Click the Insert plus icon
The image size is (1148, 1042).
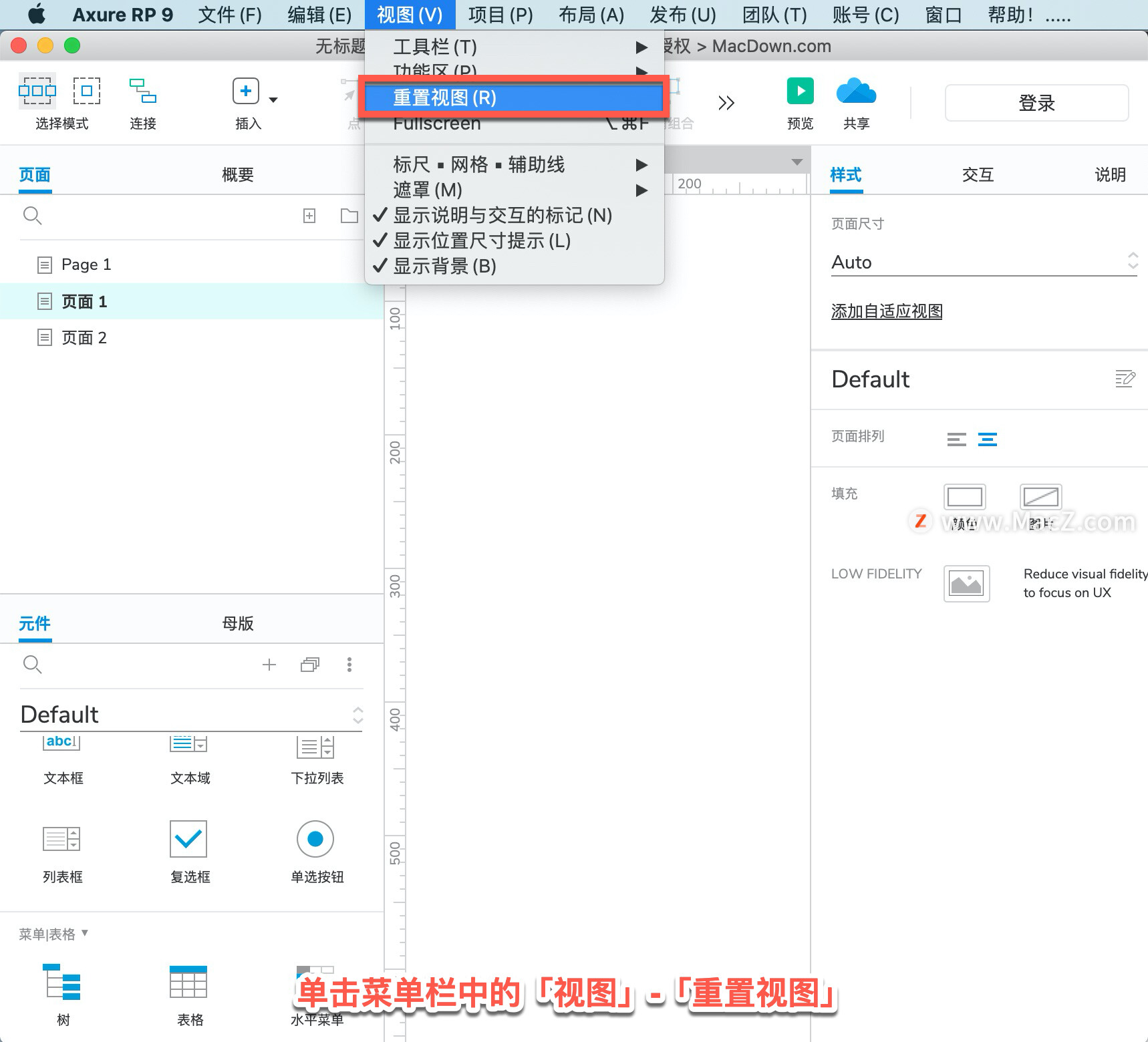[x=246, y=91]
